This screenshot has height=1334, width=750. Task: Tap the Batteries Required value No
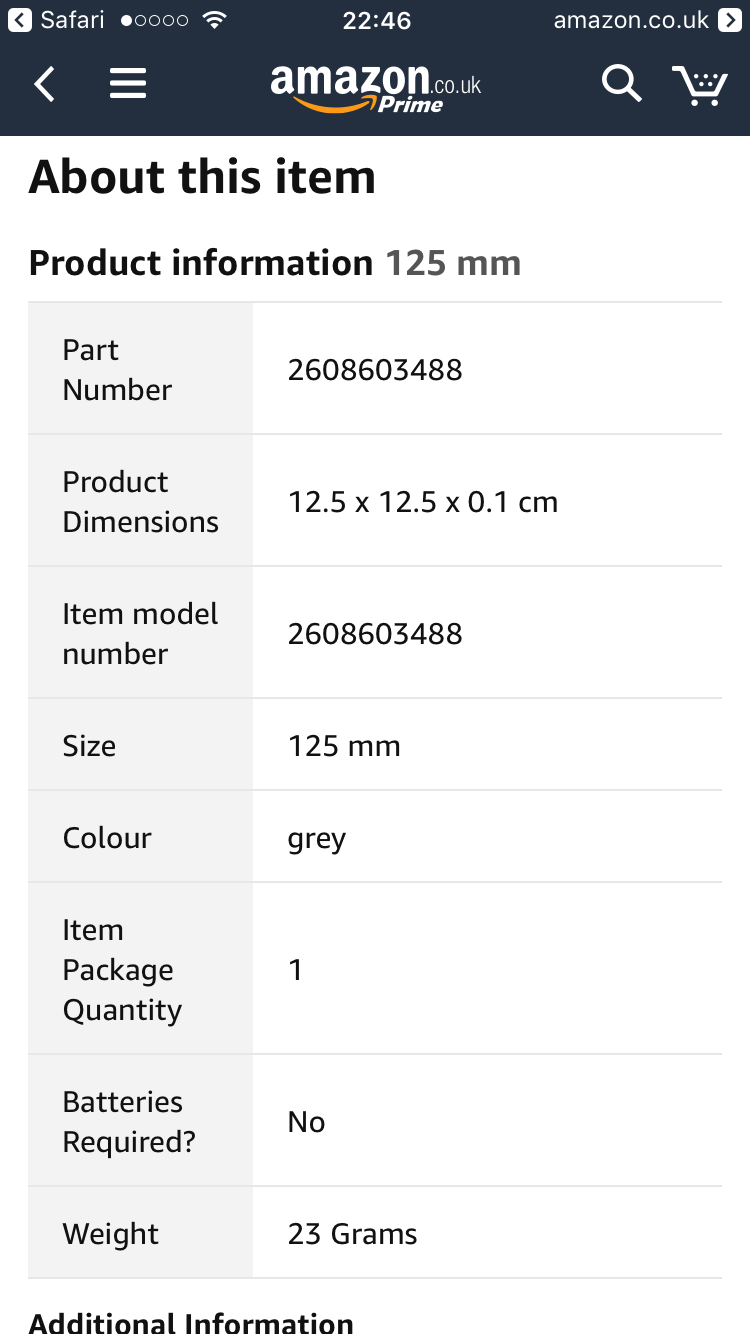pyautogui.click(x=306, y=1122)
